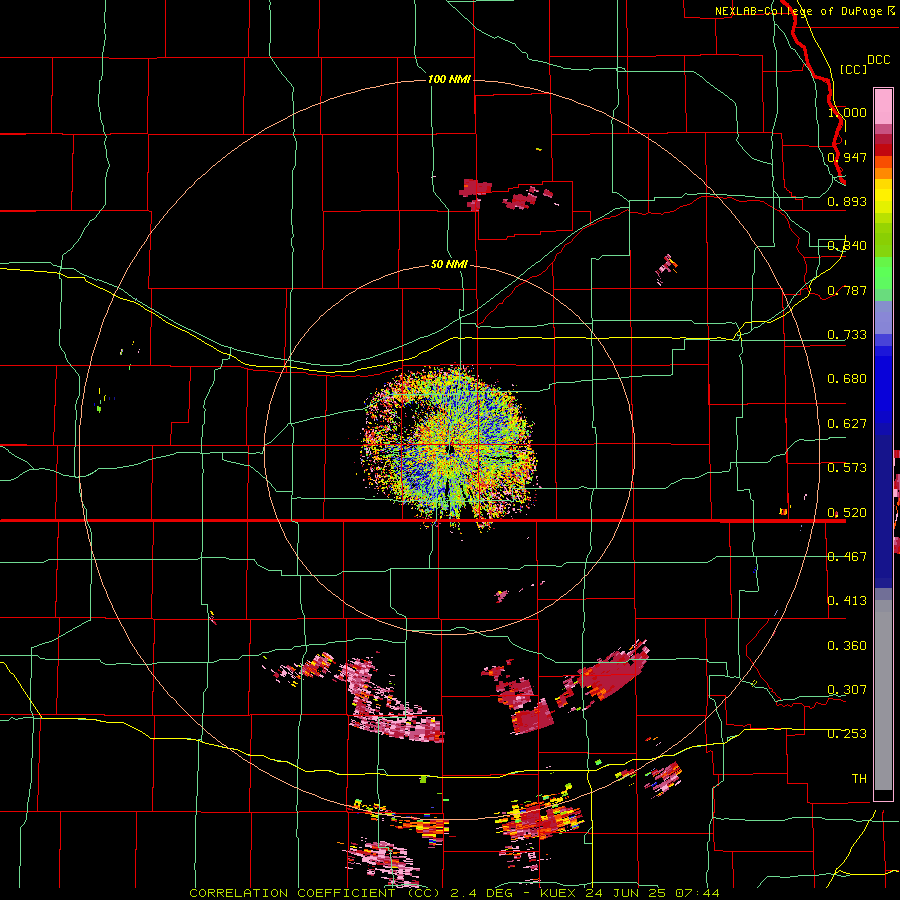The height and width of the screenshot is (900, 900).
Task: Select the 0.520 scale value
Action: [847, 513]
